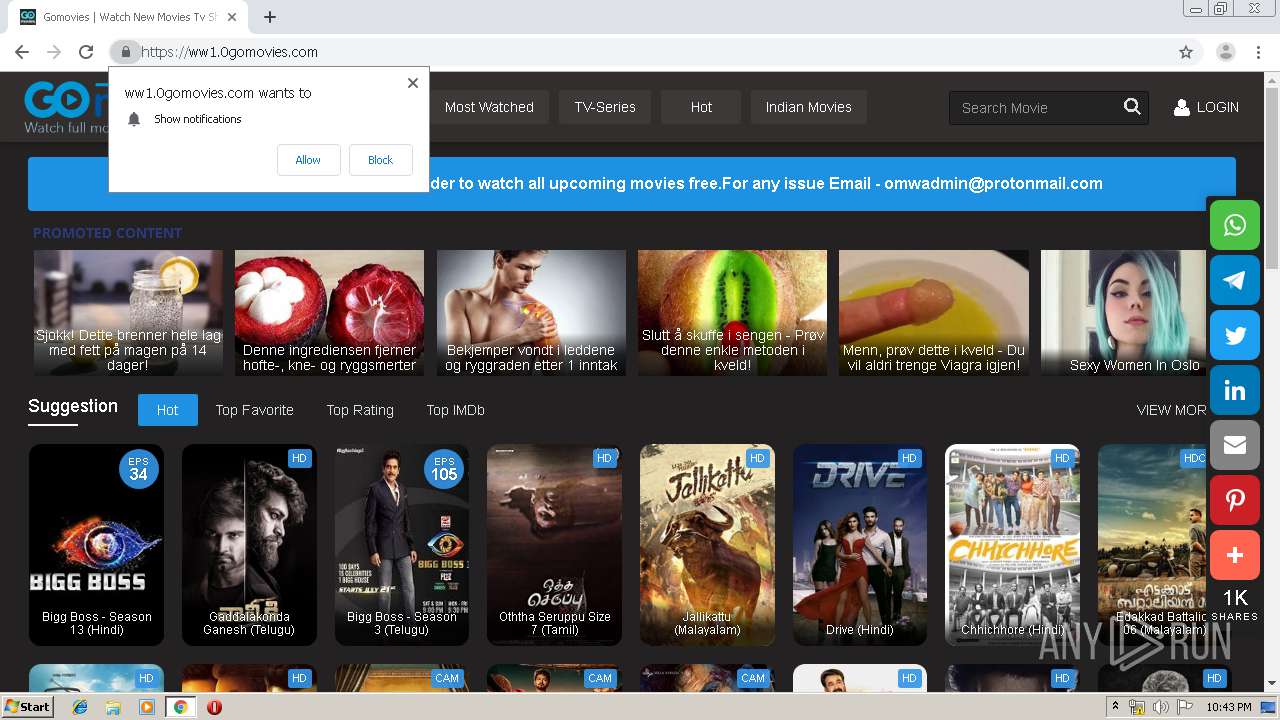Viewport: 1280px width, 720px height.
Task: View site security padlock info
Action: pos(125,52)
